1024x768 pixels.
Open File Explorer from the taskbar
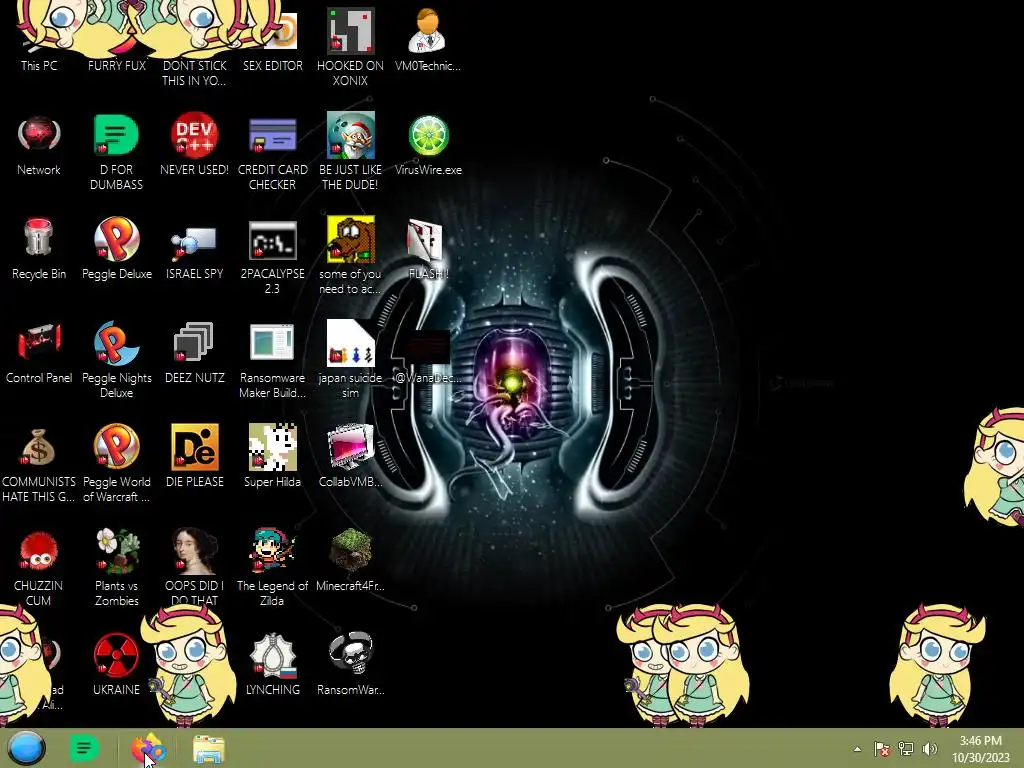click(209, 749)
